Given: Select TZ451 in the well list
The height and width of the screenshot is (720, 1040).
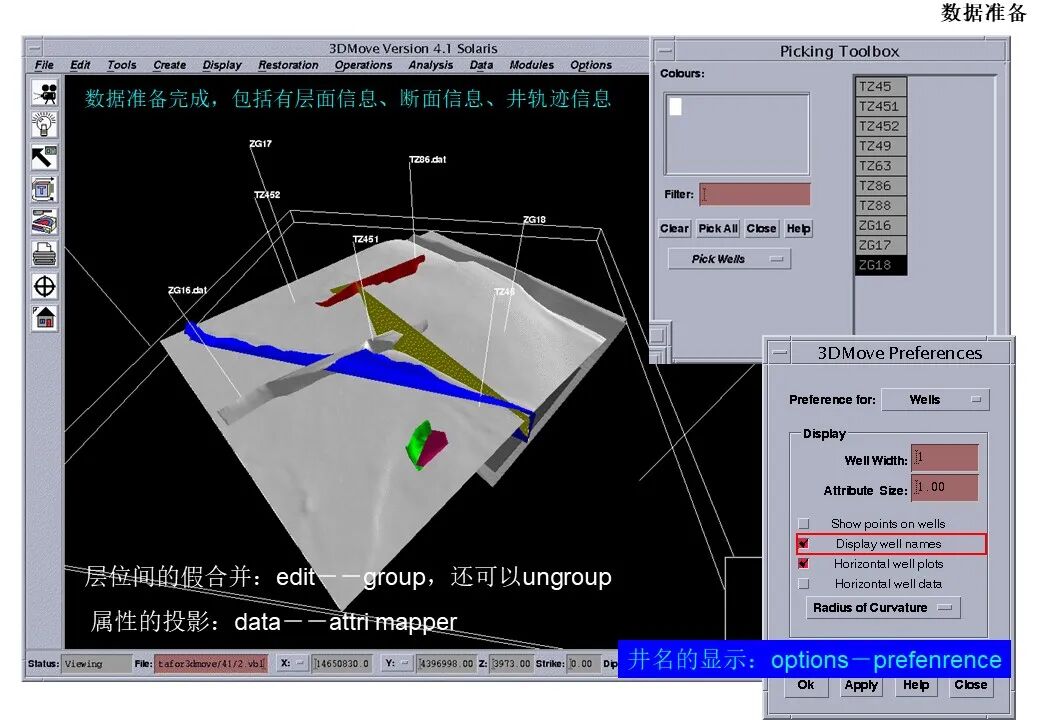Looking at the screenshot, I should (881, 106).
